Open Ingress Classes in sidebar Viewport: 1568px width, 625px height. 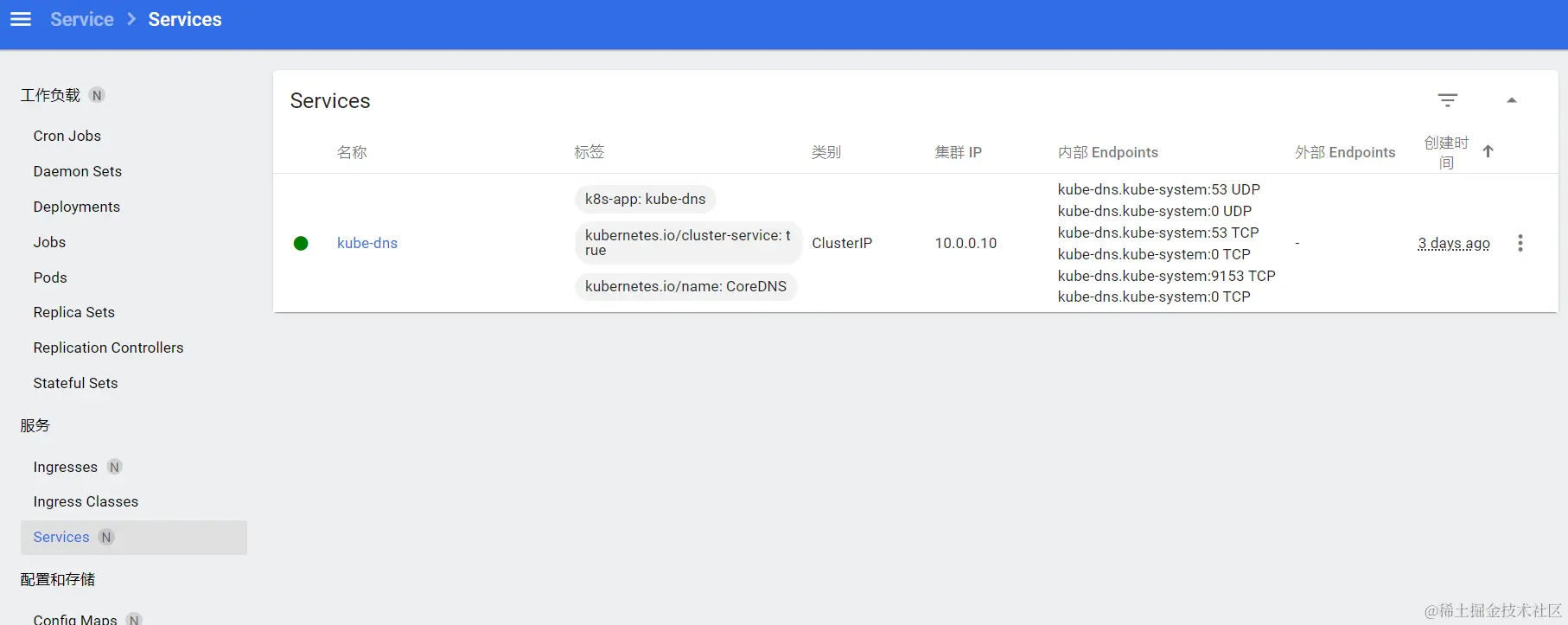[x=86, y=501]
